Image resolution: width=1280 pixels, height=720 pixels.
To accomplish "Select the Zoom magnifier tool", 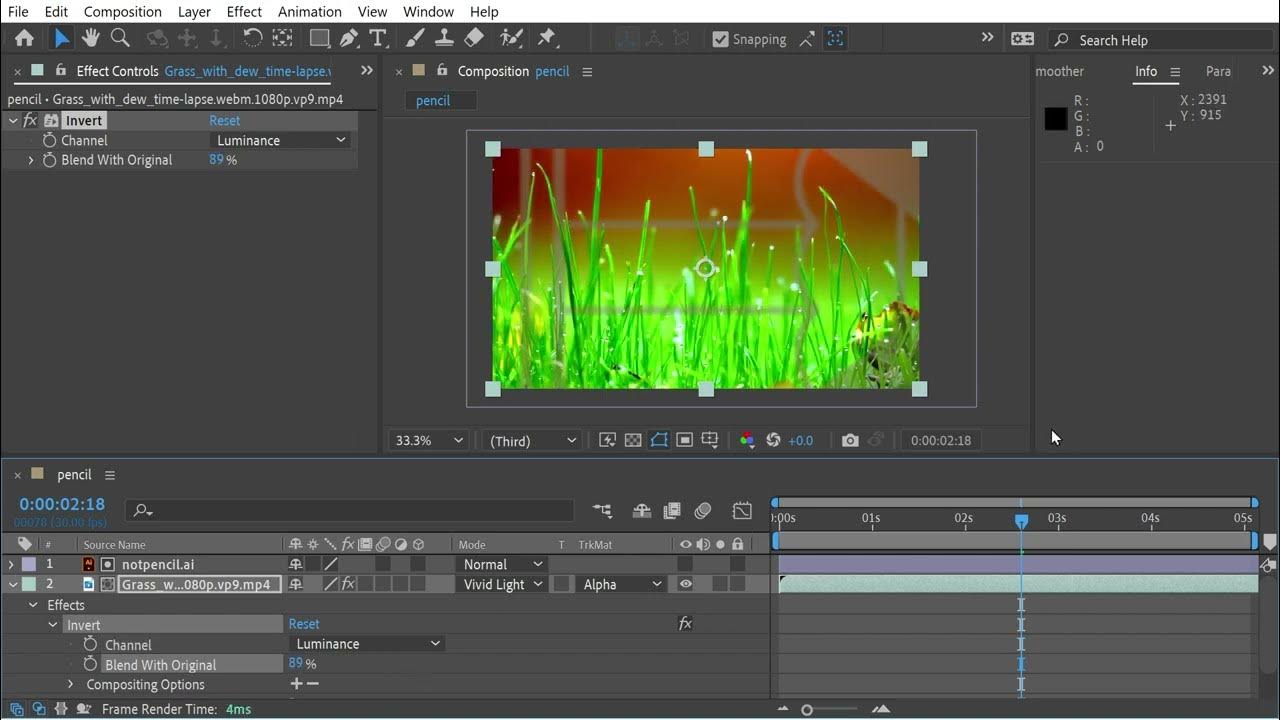I will click(120, 38).
